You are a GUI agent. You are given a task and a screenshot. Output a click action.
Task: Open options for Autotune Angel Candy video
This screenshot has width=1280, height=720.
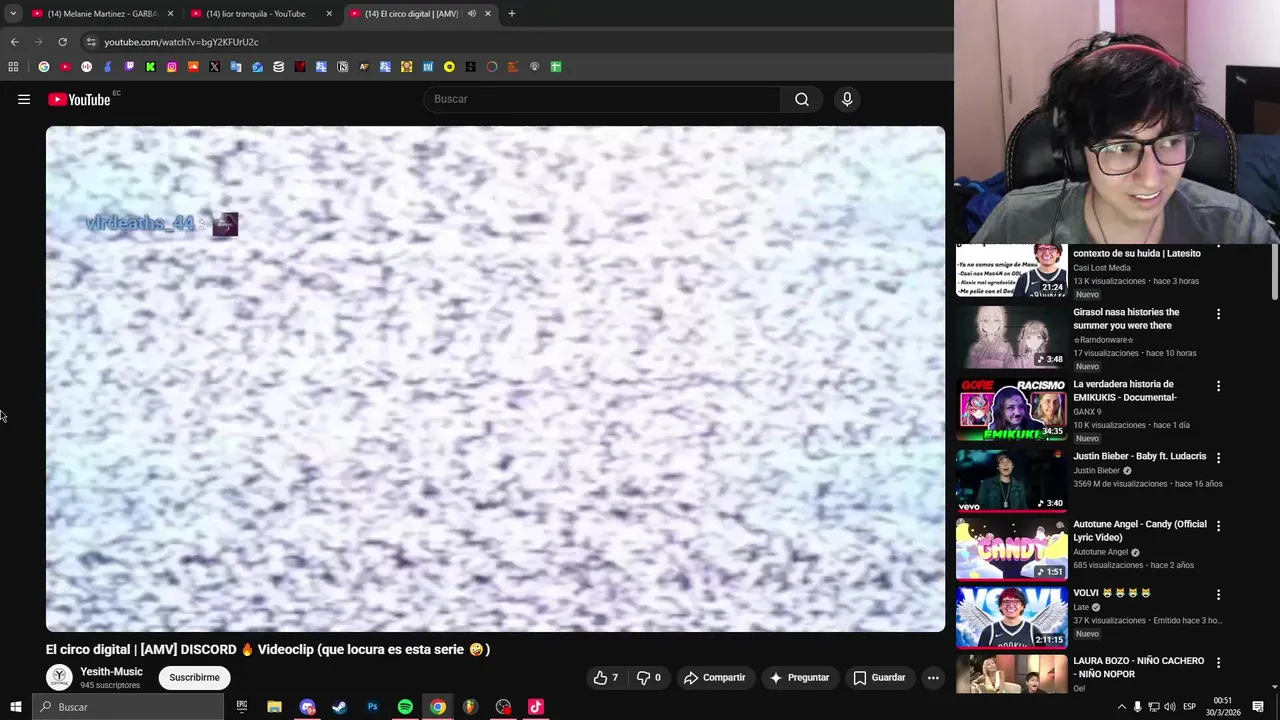(x=1218, y=526)
